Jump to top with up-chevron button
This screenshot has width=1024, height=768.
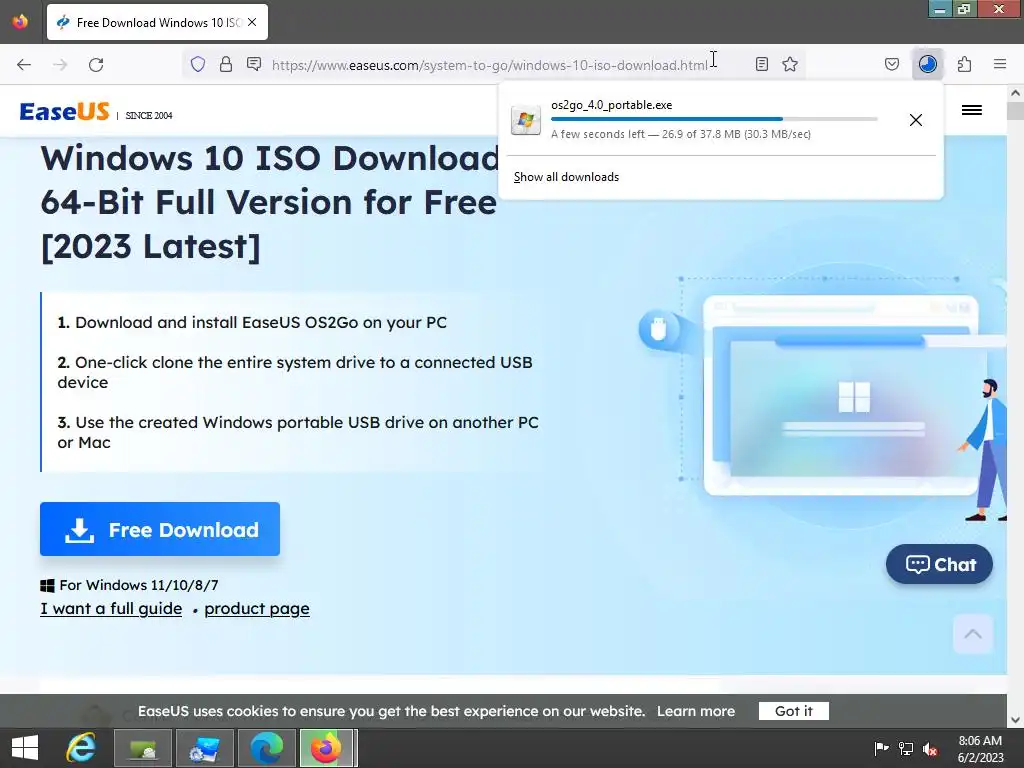pyautogui.click(x=973, y=633)
